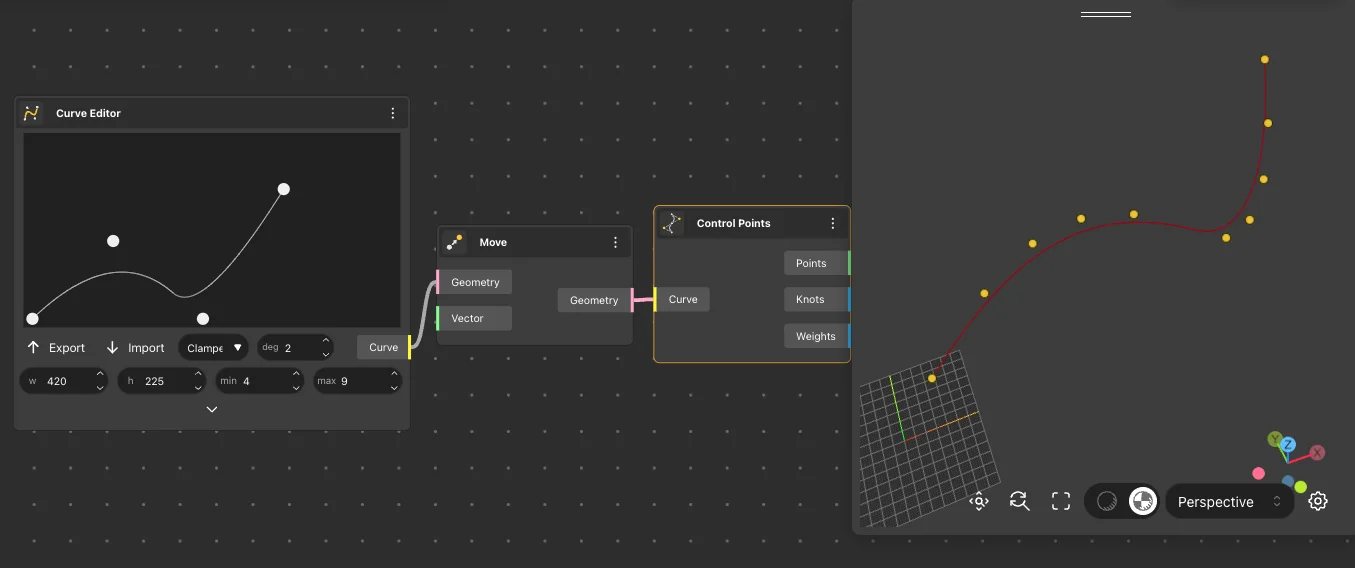Switch to the shaded render mode toggle
The width and height of the screenshot is (1355, 568).
(1107, 501)
